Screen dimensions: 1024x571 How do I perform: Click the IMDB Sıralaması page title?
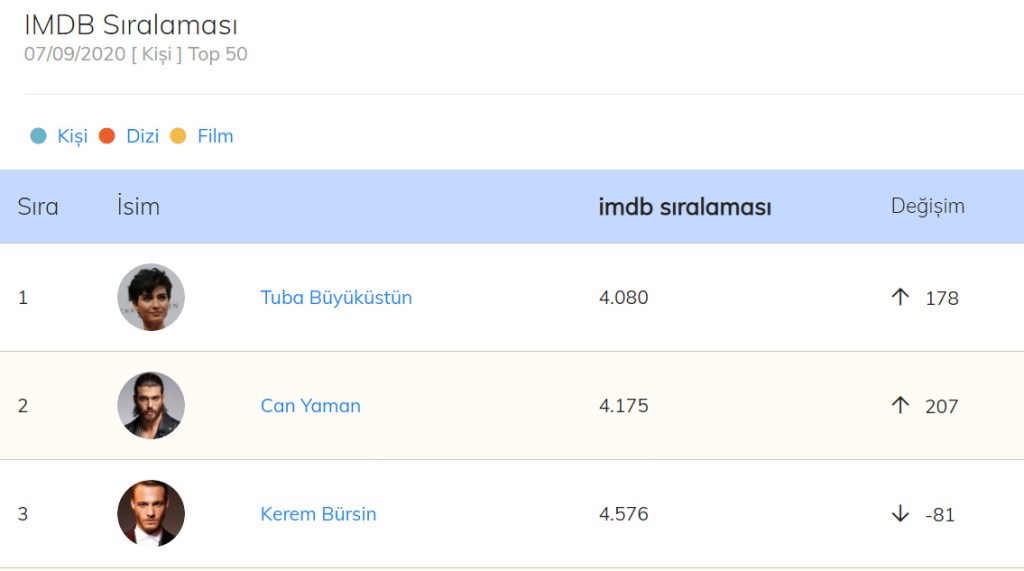coord(130,25)
